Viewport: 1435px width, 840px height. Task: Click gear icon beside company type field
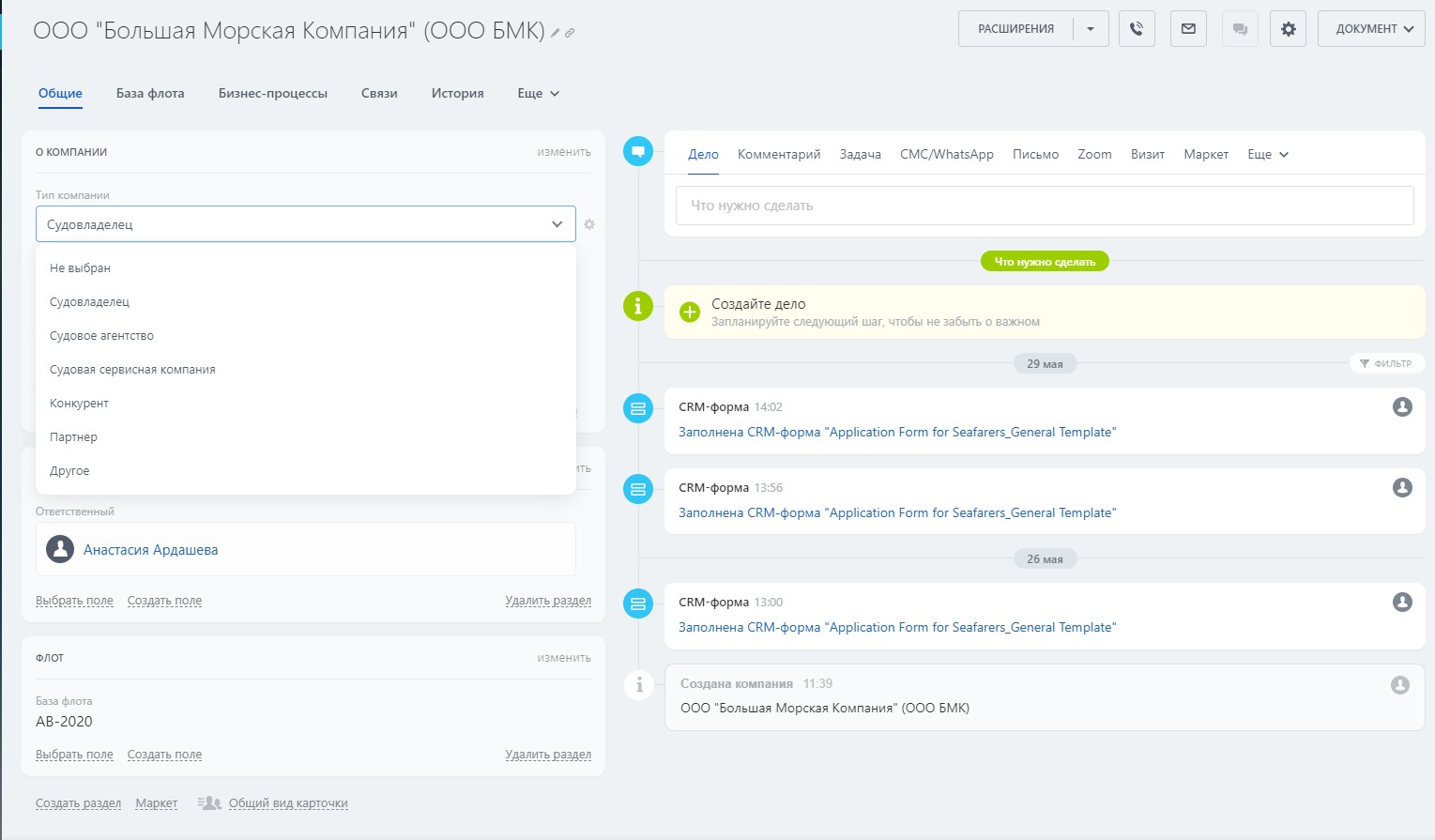coord(589,224)
